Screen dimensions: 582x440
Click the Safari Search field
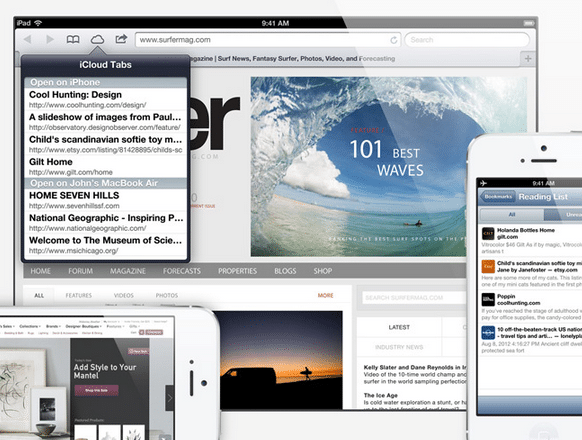[x=467, y=40]
